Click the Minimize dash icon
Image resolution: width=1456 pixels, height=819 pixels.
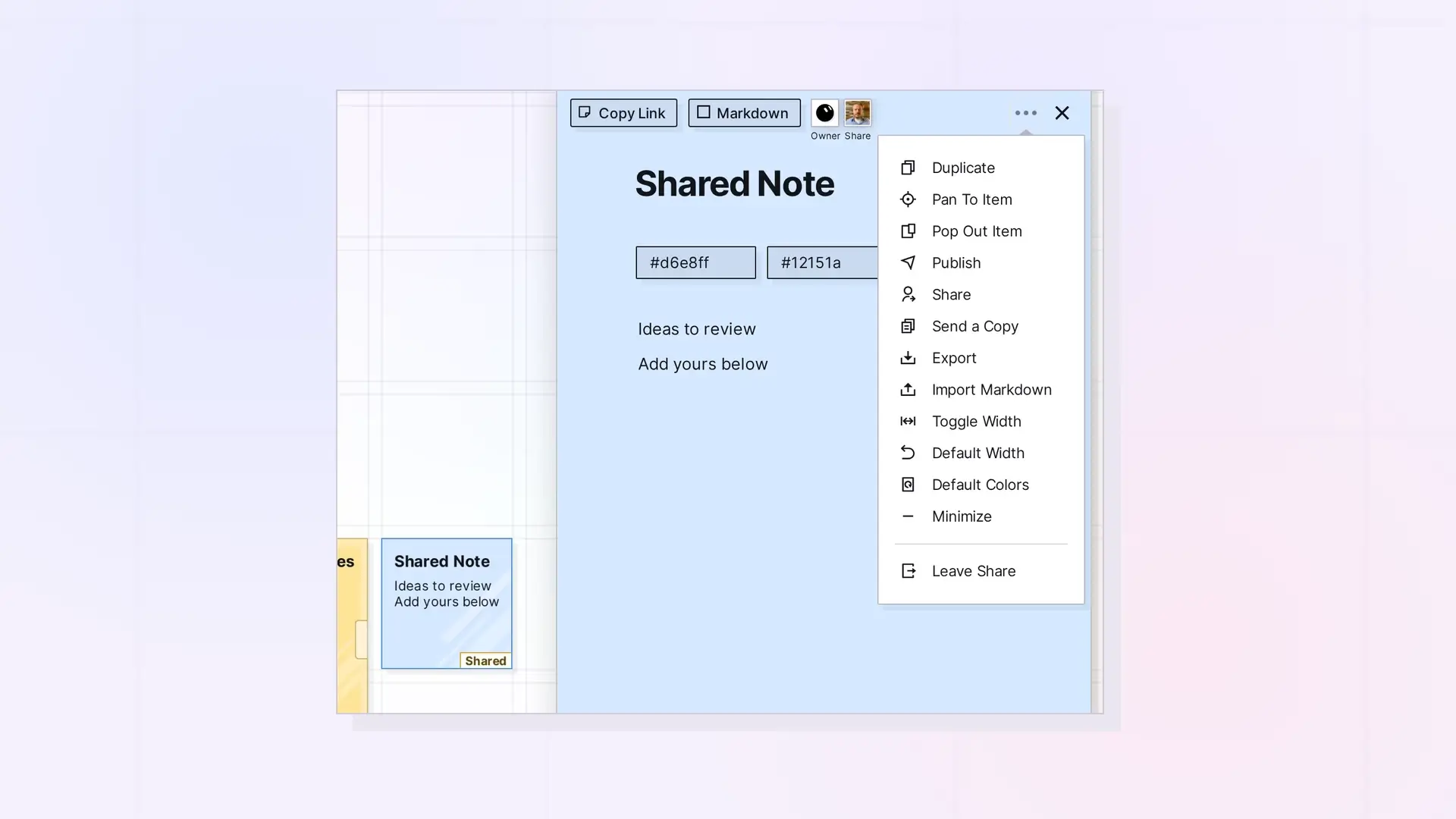(908, 516)
